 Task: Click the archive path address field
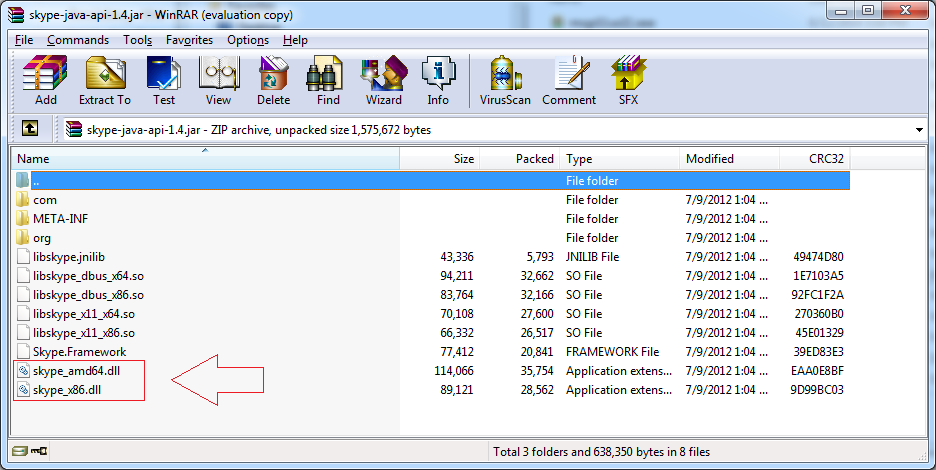click(495, 130)
